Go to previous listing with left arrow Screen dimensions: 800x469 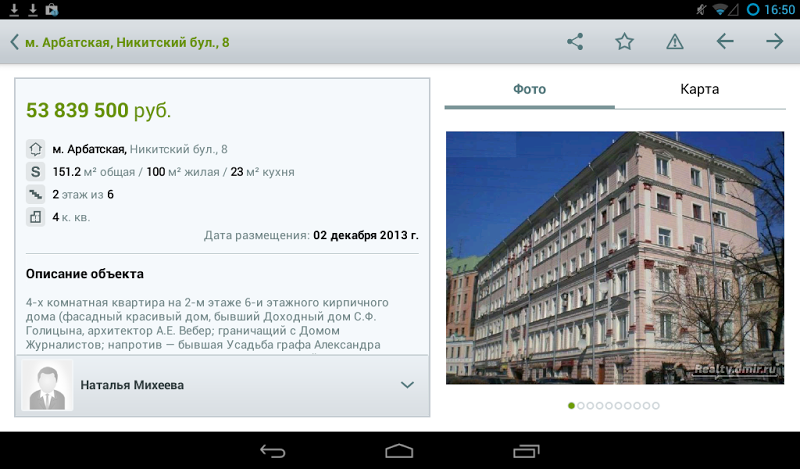pyautogui.click(x=724, y=41)
